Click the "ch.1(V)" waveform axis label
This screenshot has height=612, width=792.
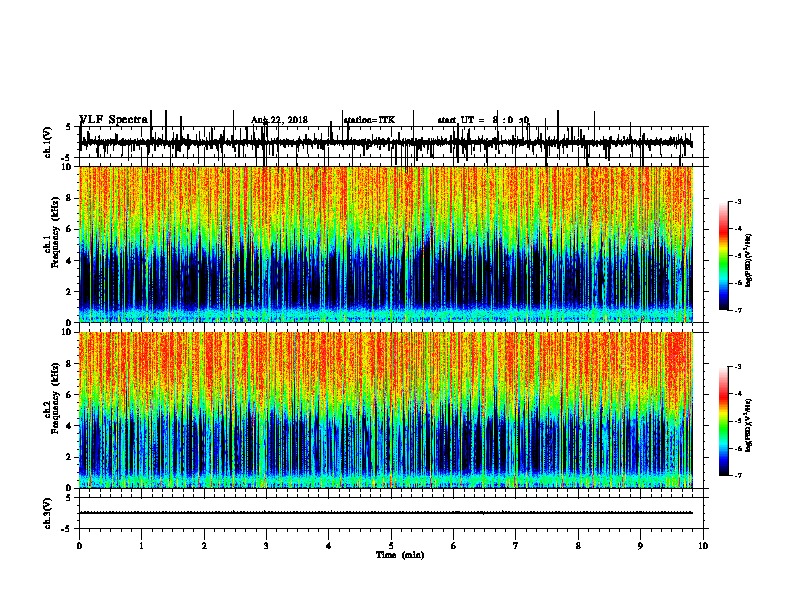coord(47,142)
